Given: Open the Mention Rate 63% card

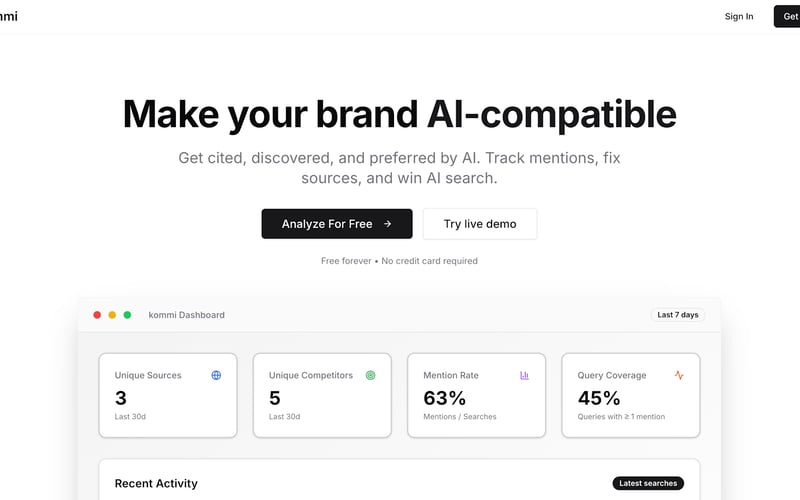Looking at the screenshot, I should [476, 395].
